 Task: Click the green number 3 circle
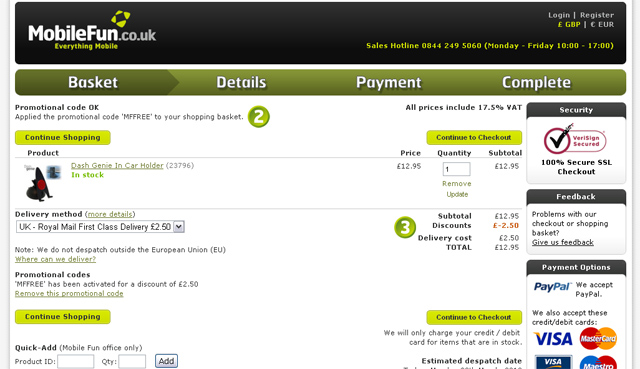[405, 227]
